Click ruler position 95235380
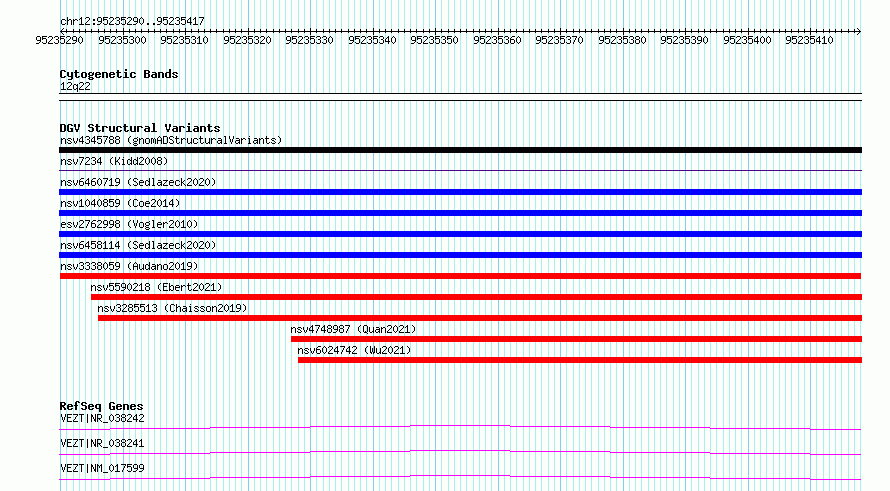Screen dimensions: 890x491 [x=622, y=40]
